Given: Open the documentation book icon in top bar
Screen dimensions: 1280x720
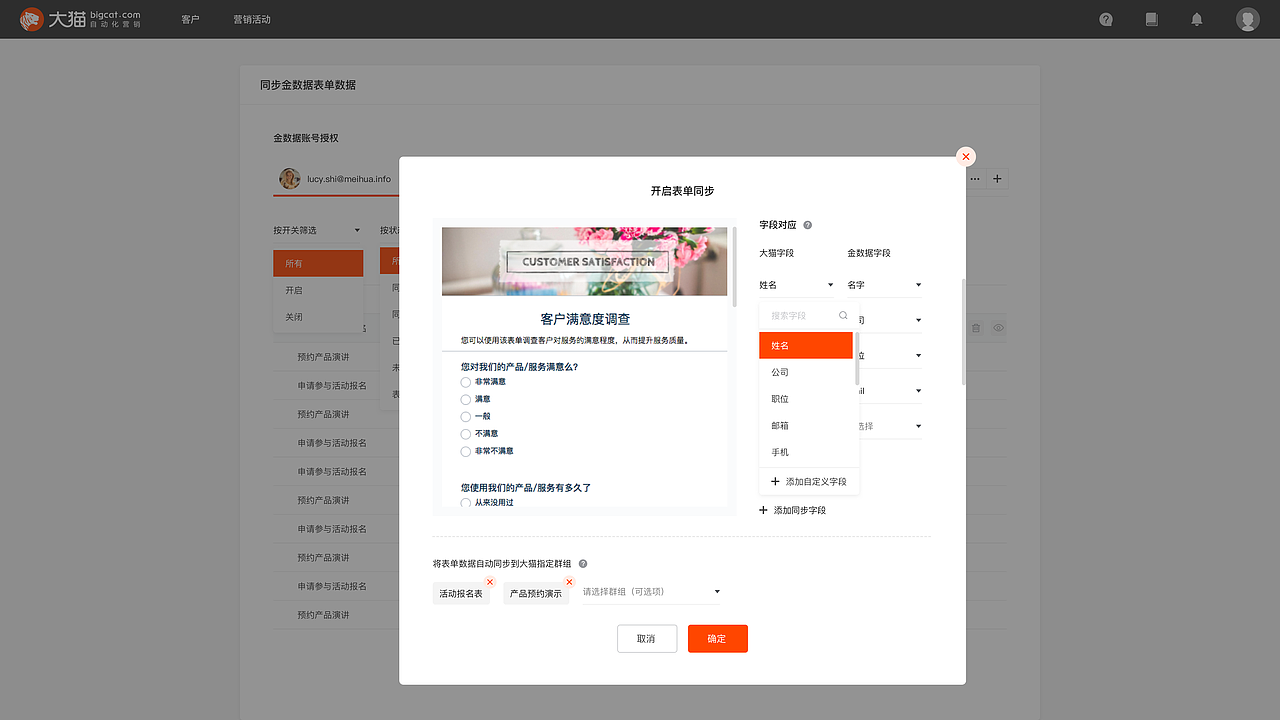Looking at the screenshot, I should pyautogui.click(x=1151, y=19).
